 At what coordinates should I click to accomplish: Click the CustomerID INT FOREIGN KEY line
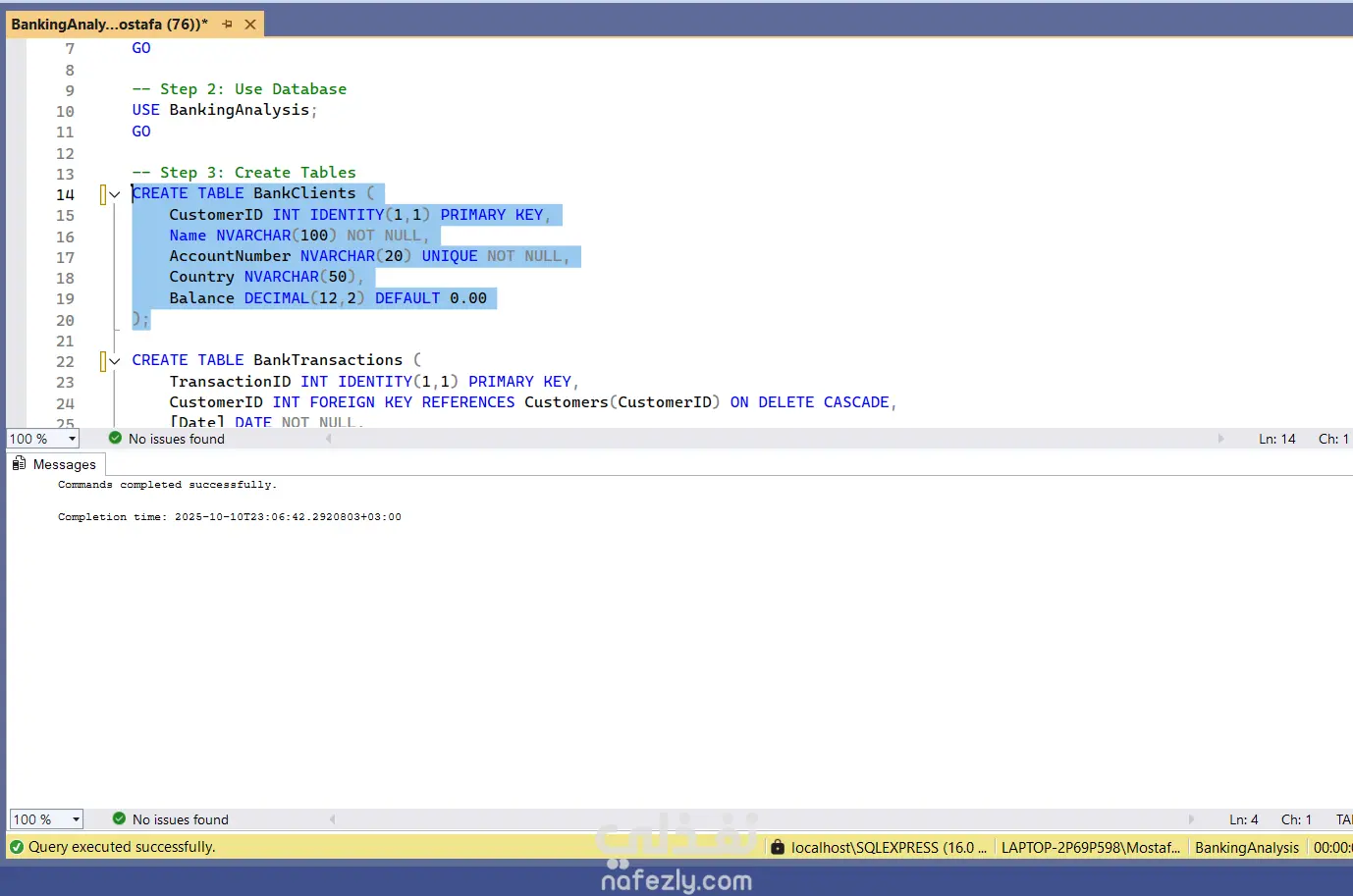(532, 402)
